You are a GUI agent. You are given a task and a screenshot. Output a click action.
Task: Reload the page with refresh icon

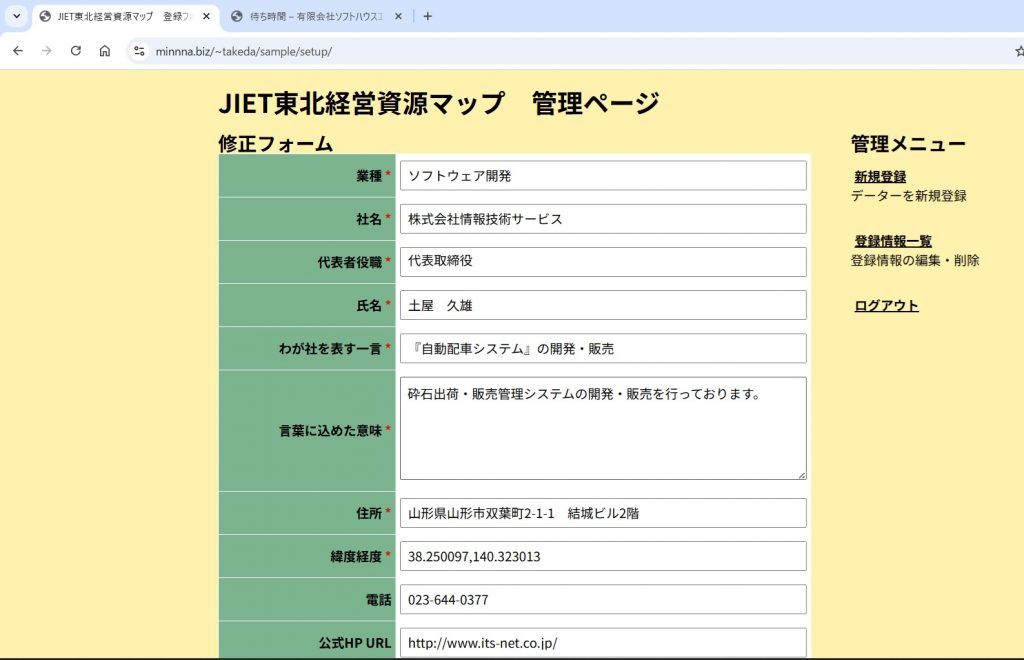pos(75,51)
